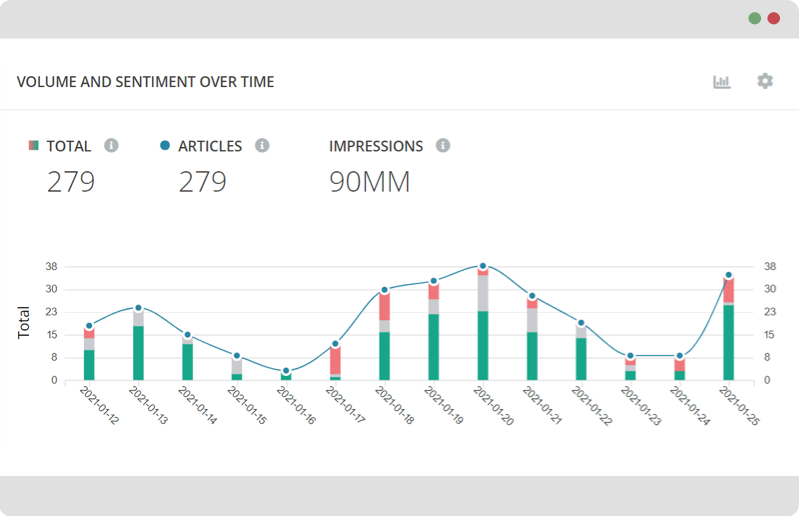The width and height of the screenshot is (799, 516).
Task: Open the bar chart view icon
Action: pyautogui.click(x=721, y=82)
